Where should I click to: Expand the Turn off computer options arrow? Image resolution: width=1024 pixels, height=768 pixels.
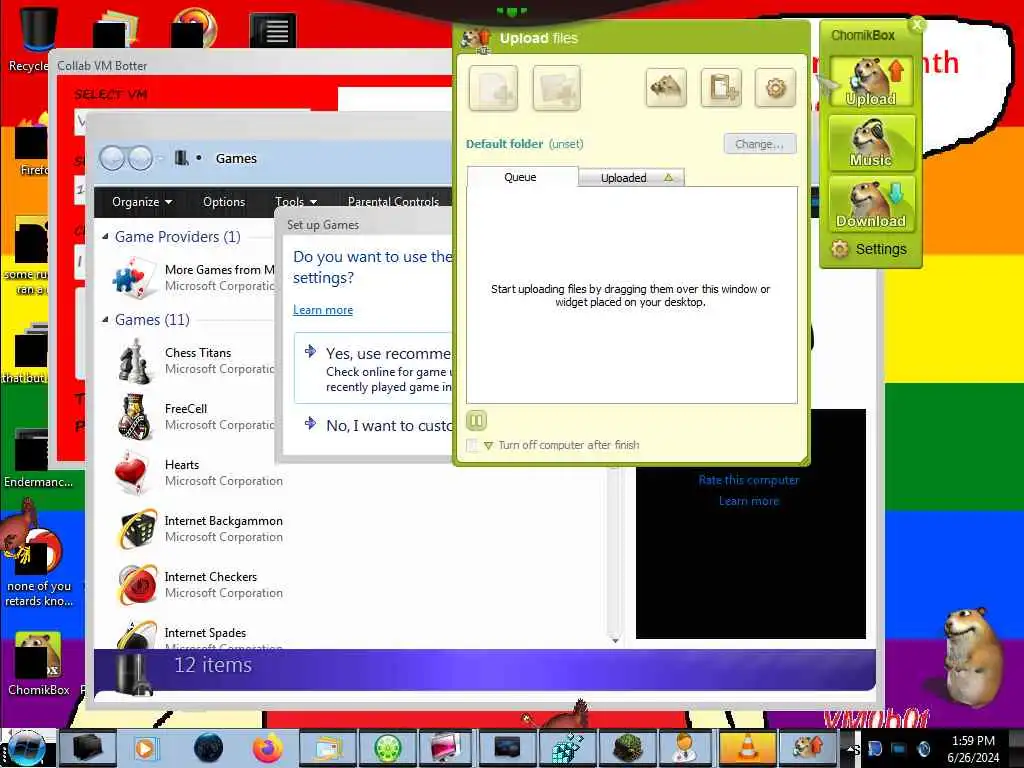pyautogui.click(x=488, y=445)
